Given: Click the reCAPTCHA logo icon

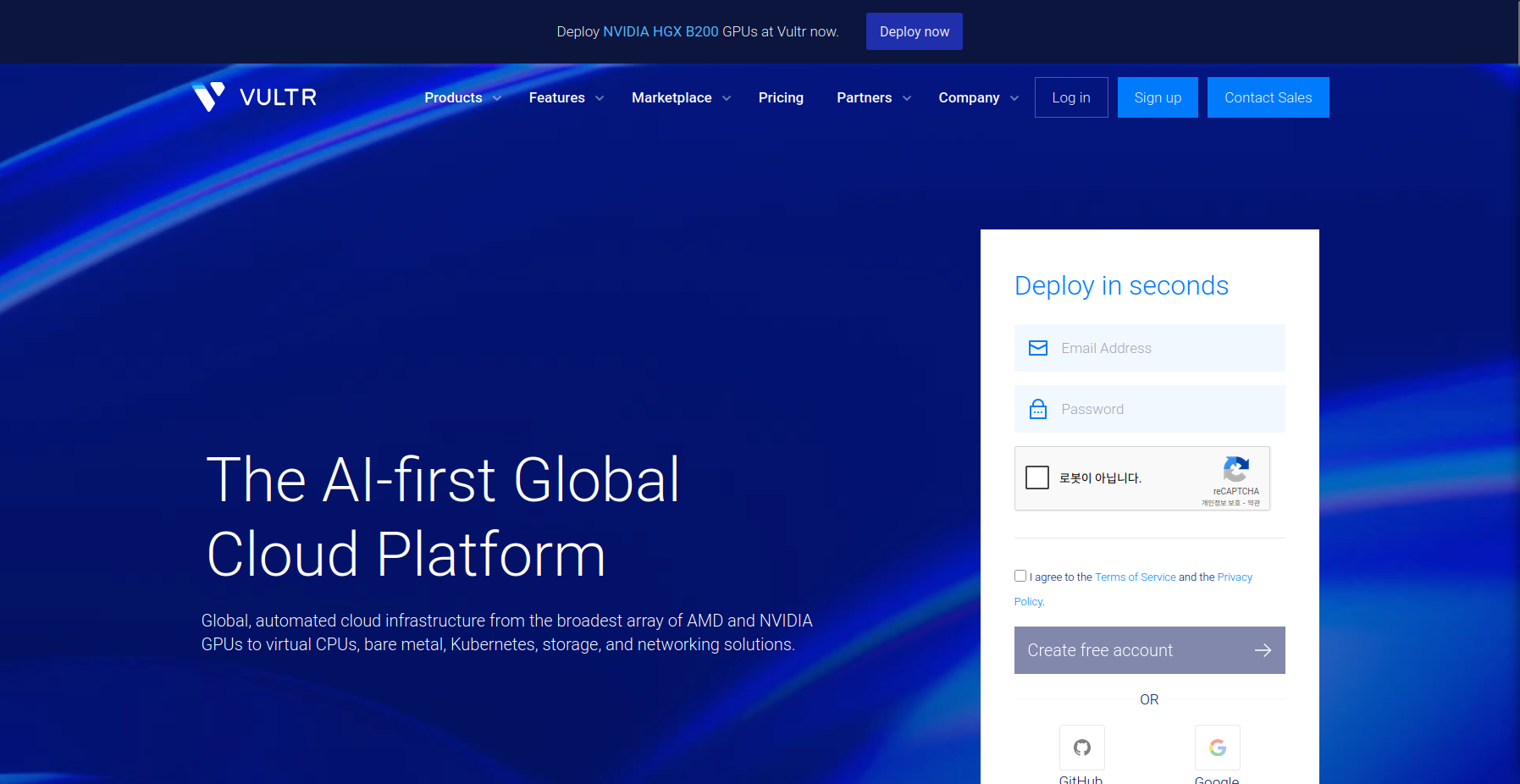Looking at the screenshot, I should [1235, 470].
